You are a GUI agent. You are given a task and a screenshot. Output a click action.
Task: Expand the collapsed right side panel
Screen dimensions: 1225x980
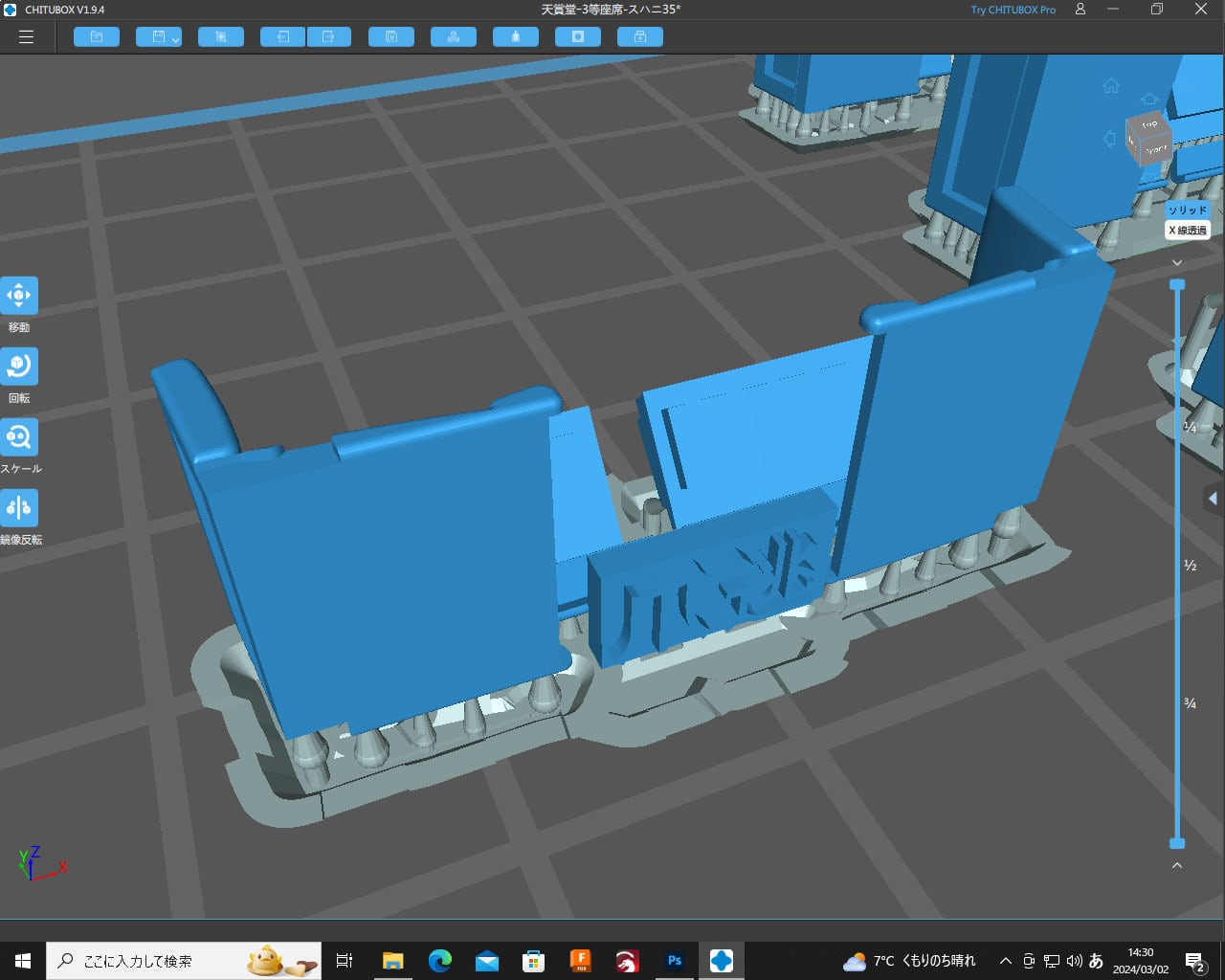click(x=1213, y=499)
